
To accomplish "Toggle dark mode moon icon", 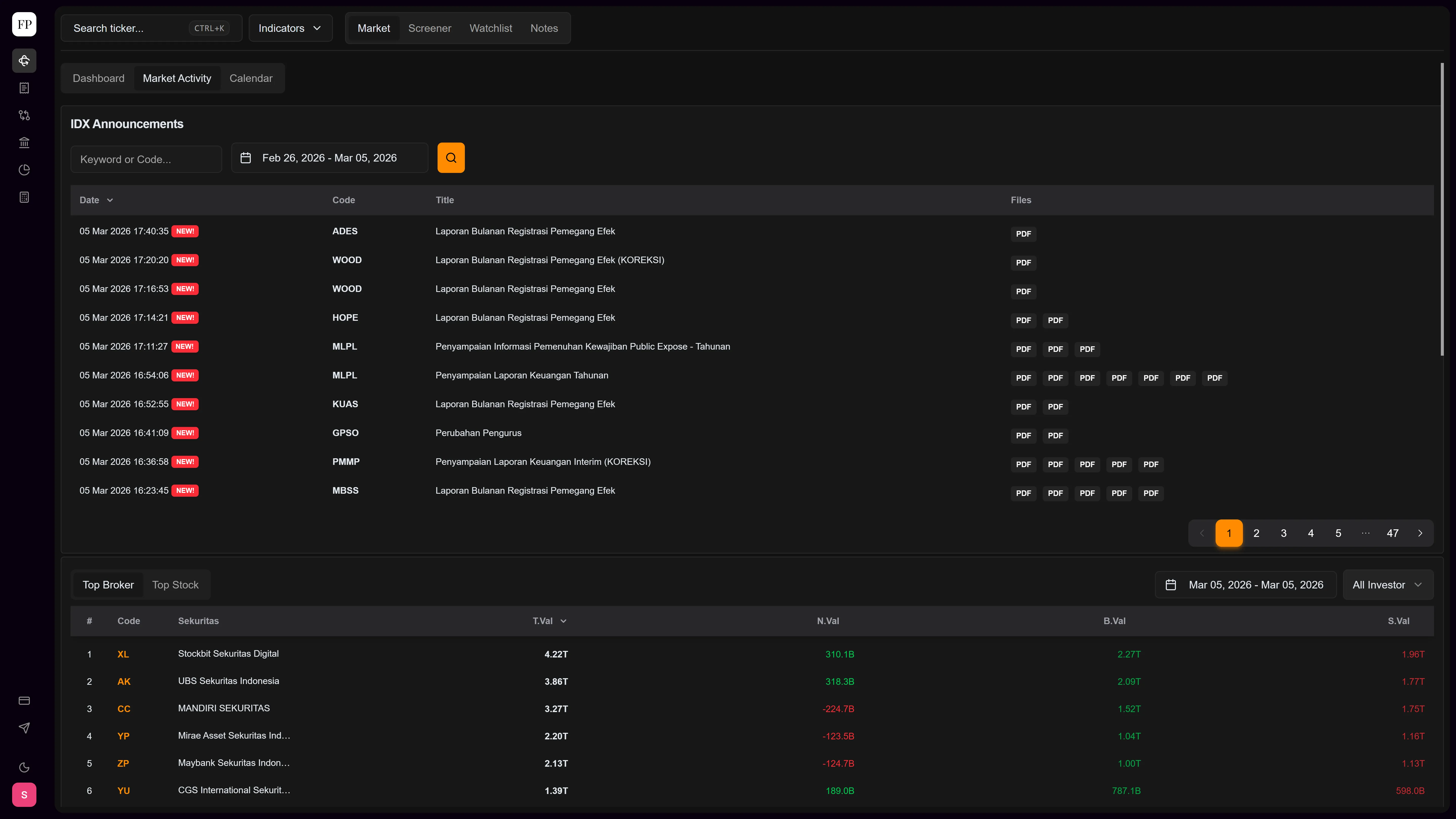I will tap(24, 768).
